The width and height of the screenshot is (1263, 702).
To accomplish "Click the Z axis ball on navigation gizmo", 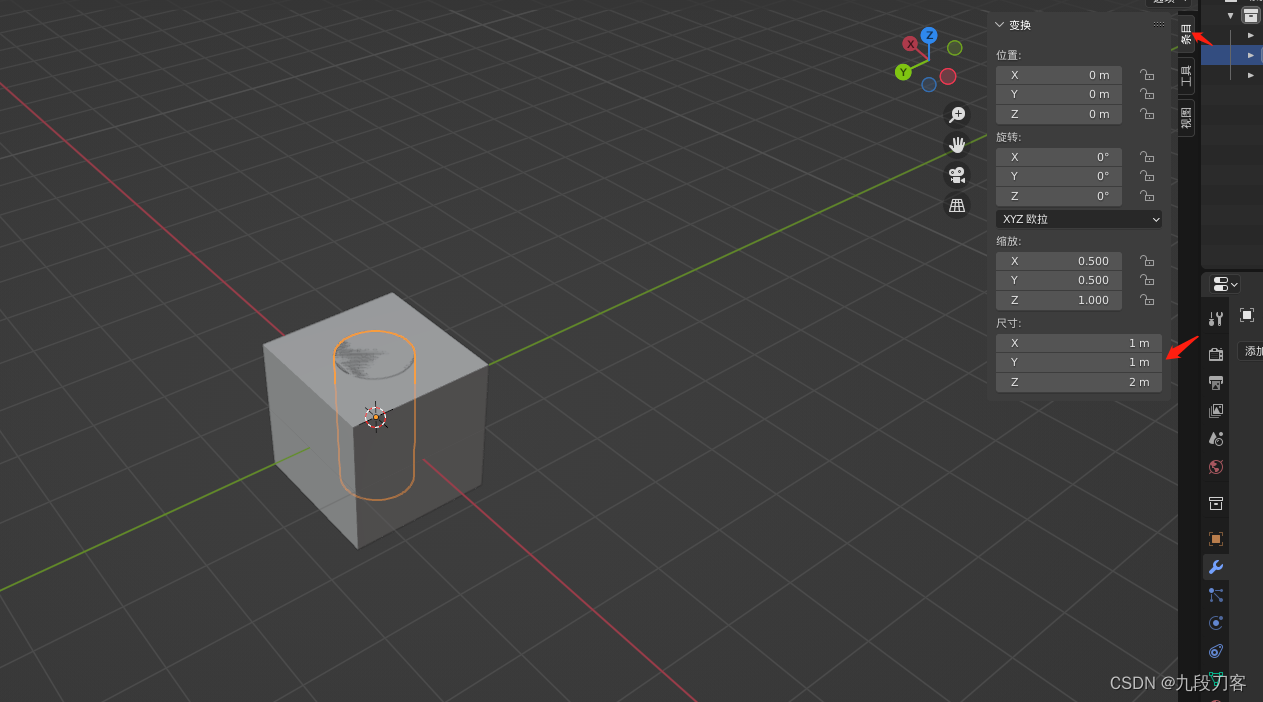I will [x=930, y=35].
